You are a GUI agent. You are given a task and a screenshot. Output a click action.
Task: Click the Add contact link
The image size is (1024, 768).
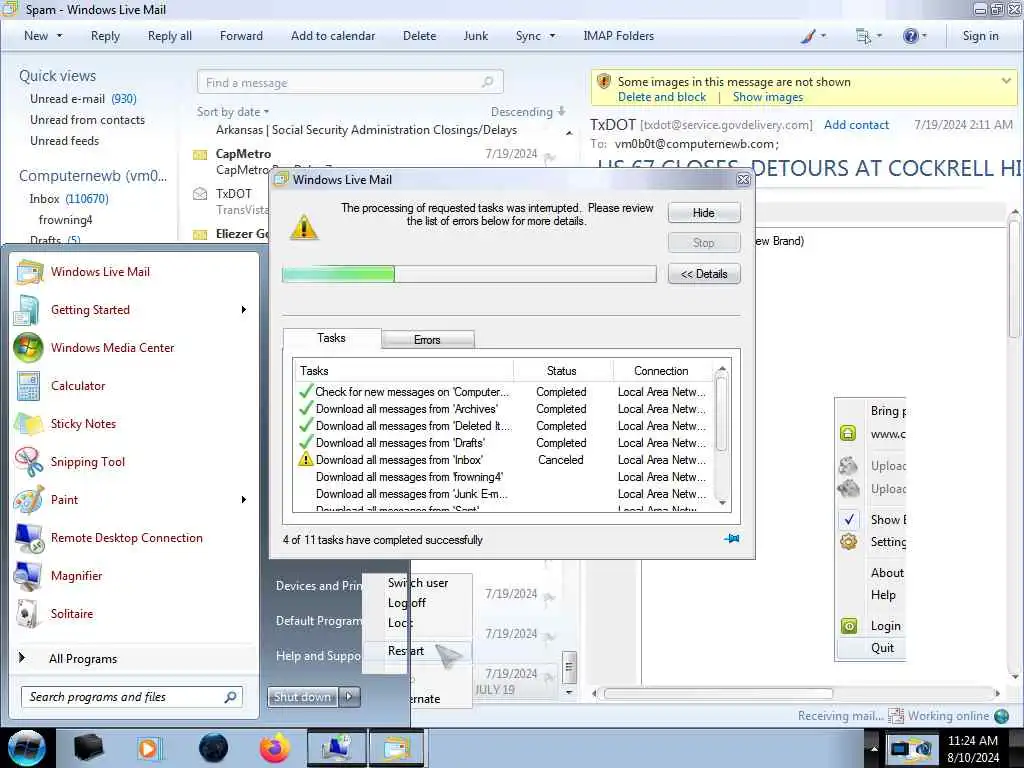[x=856, y=125]
